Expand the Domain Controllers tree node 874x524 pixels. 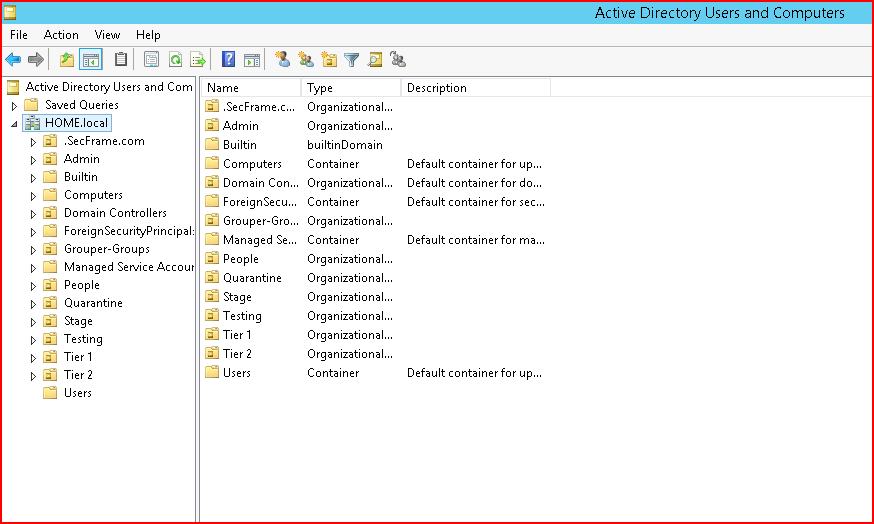coord(33,214)
